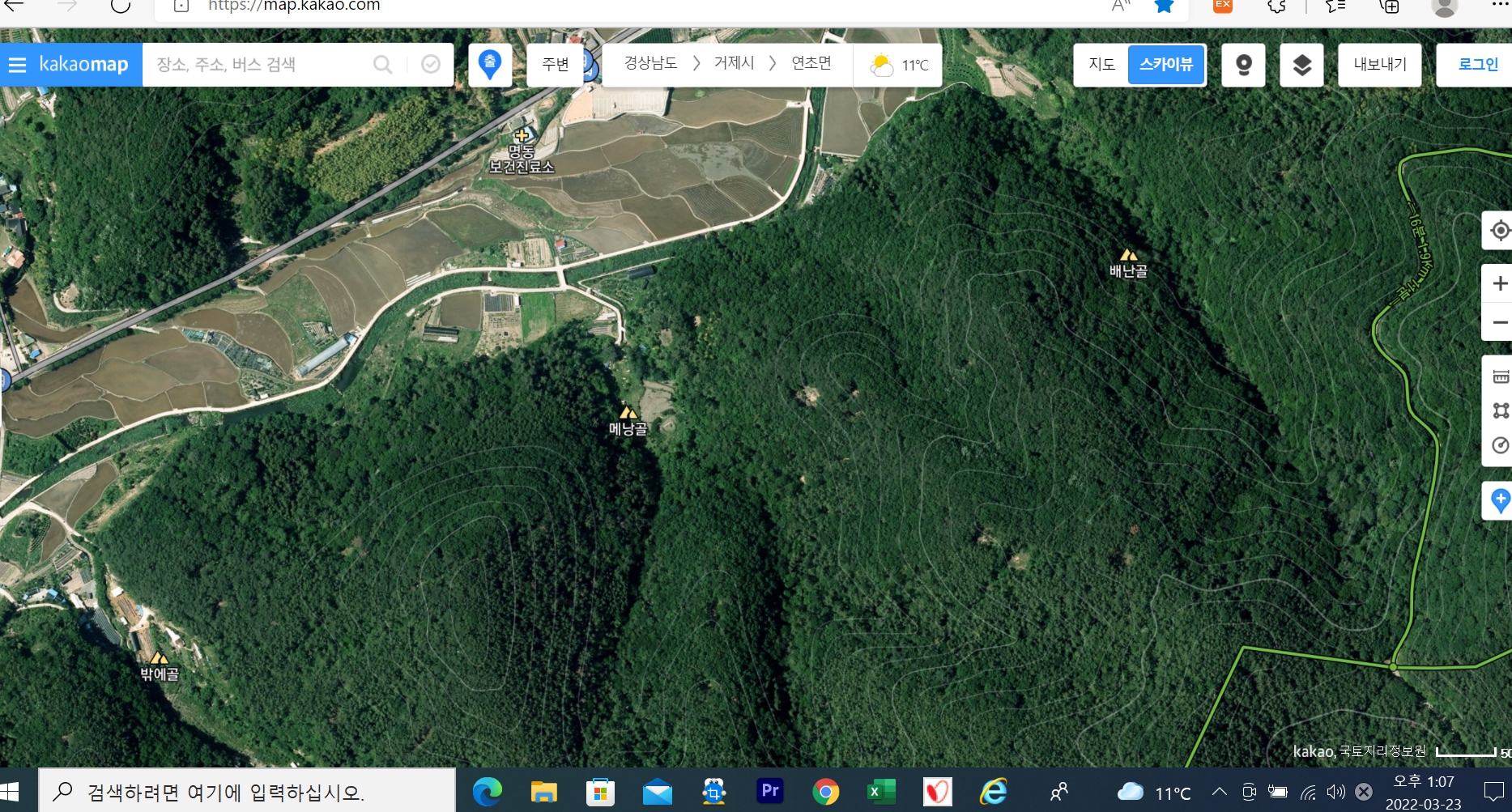Center map on my current location
This screenshot has width=1512, height=812.
(1500, 231)
